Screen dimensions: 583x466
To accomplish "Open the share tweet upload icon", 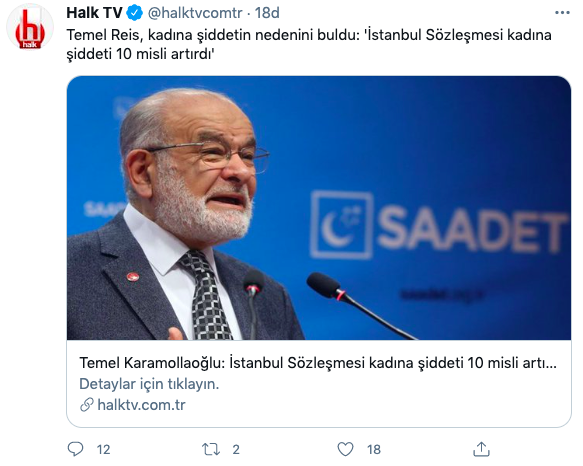I will [x=481, y=449].
